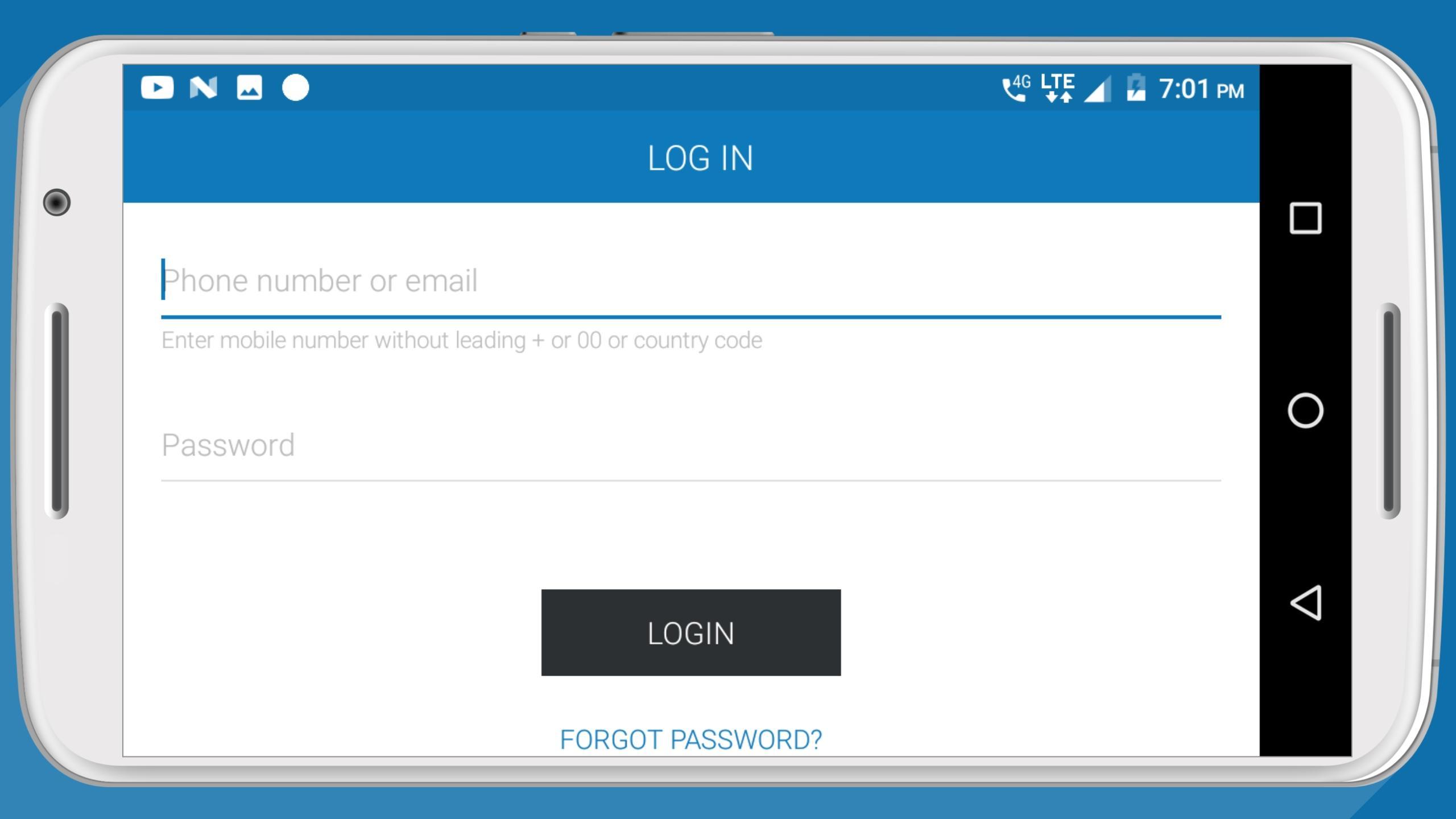Tap the Android N notification icon
The height and width of the screenshot is (819, 1456).
pos(203,88)
